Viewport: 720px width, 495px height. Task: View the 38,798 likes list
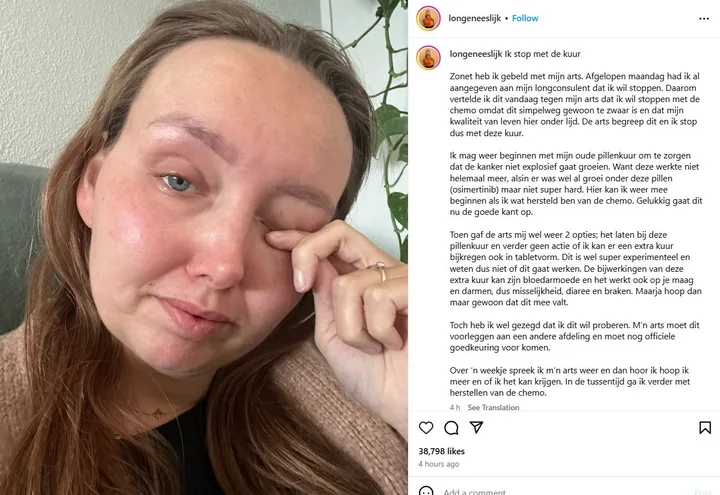point(441,451)
